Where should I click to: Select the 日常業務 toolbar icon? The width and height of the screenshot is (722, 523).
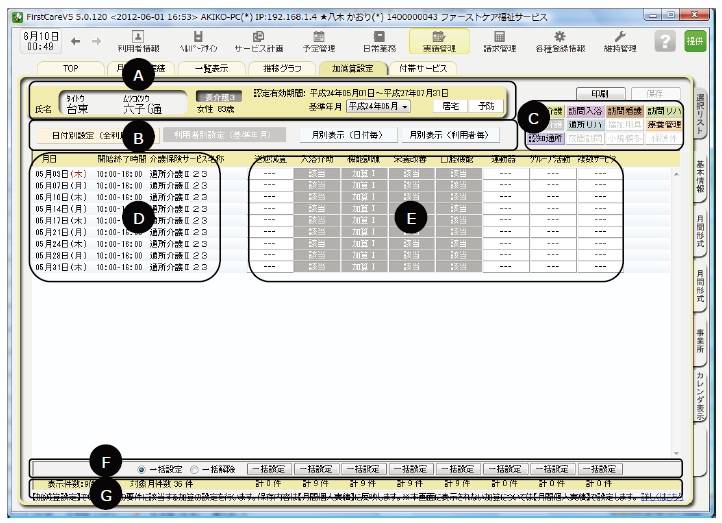(x=379, y=38)
